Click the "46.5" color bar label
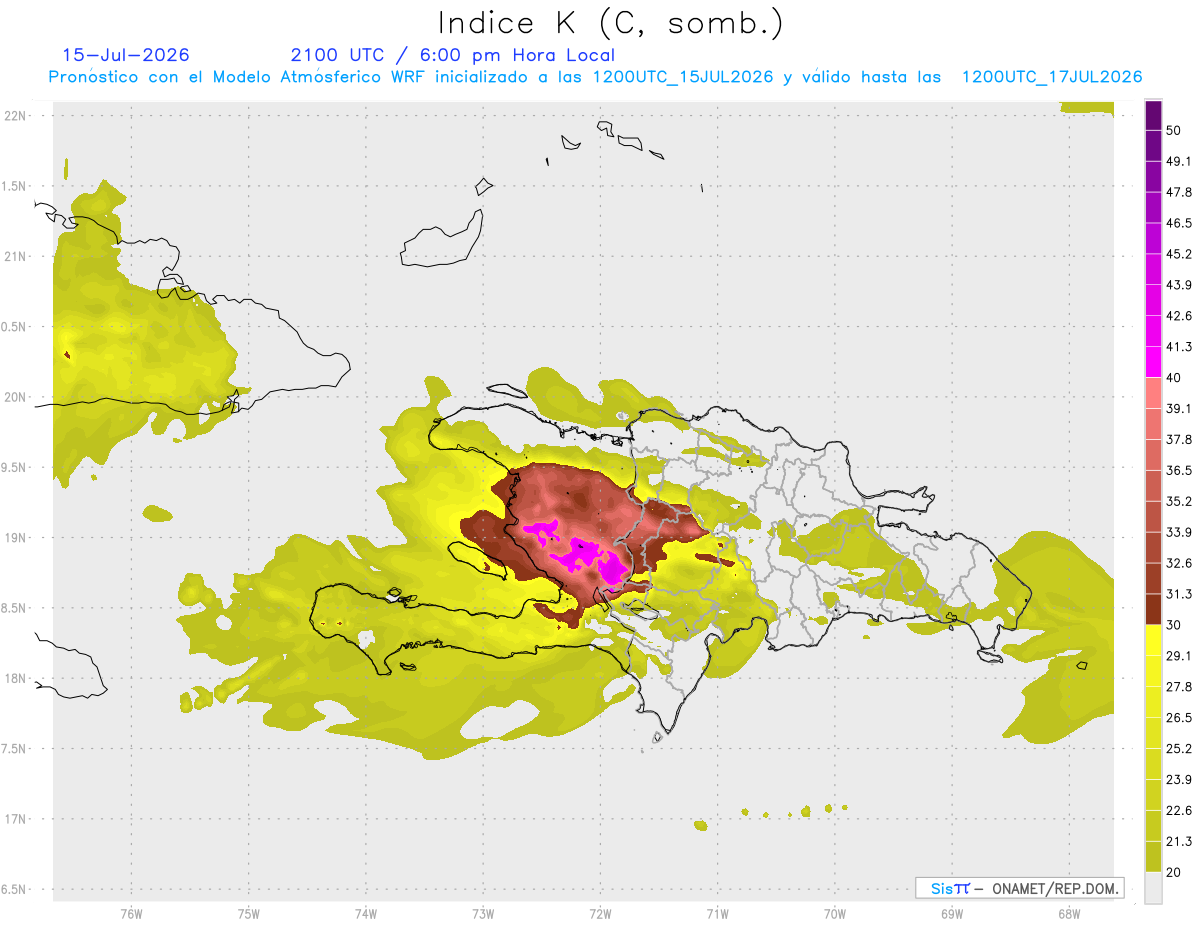The image size is (1200, 927). point(1179,223)
